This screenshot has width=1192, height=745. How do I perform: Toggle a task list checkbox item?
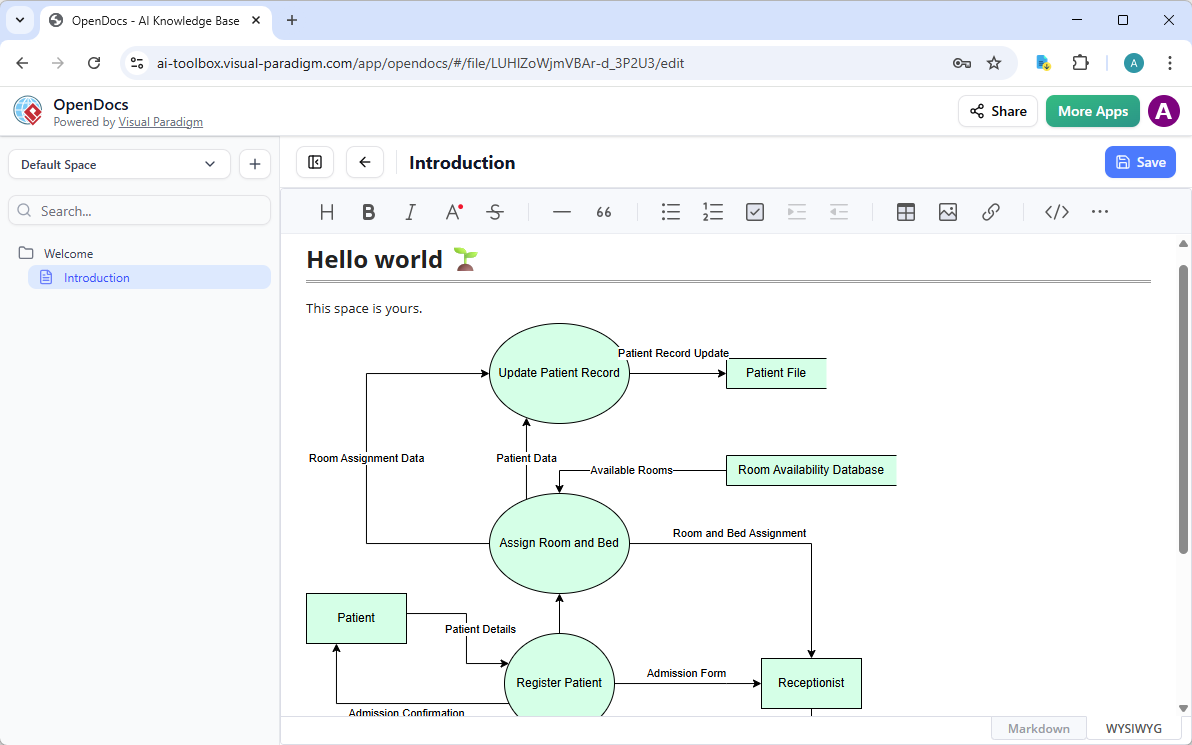(754, 211)
